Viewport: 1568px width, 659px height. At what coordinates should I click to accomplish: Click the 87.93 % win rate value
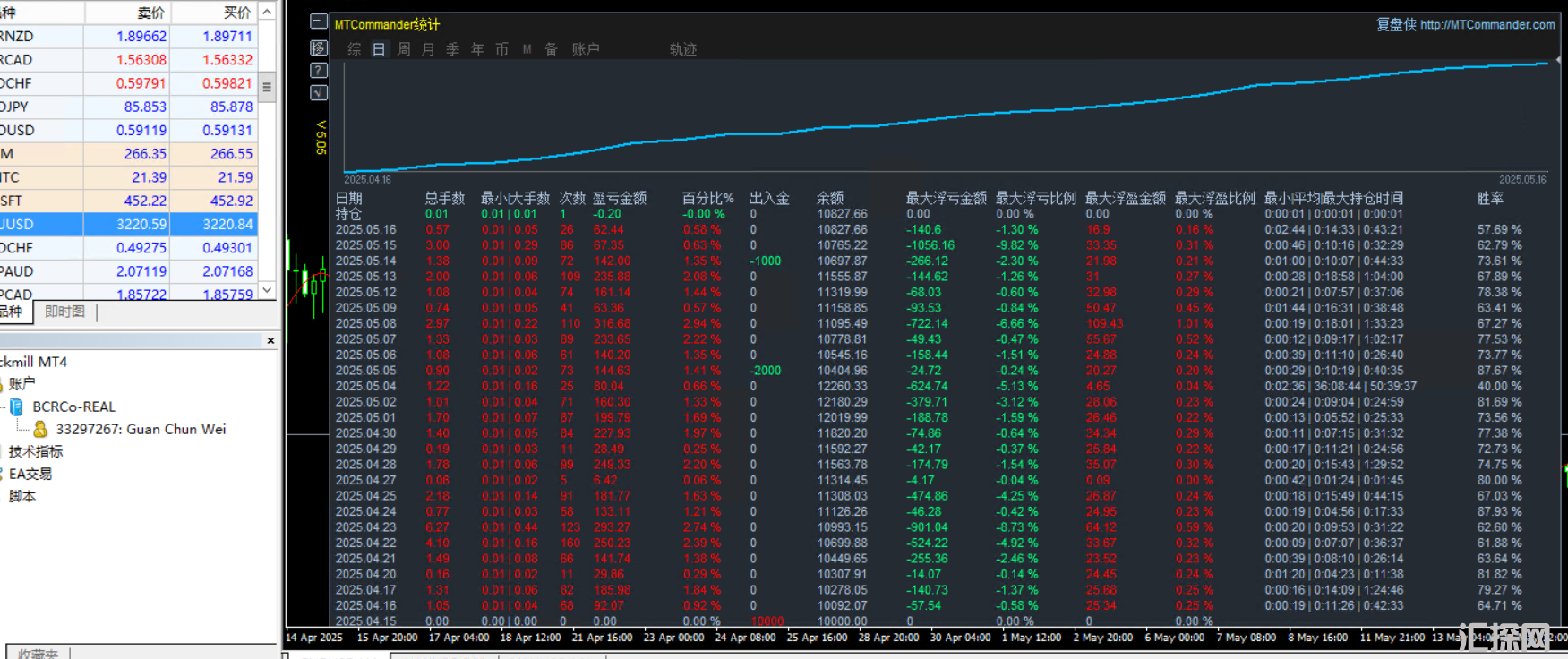click(1499, 511)
